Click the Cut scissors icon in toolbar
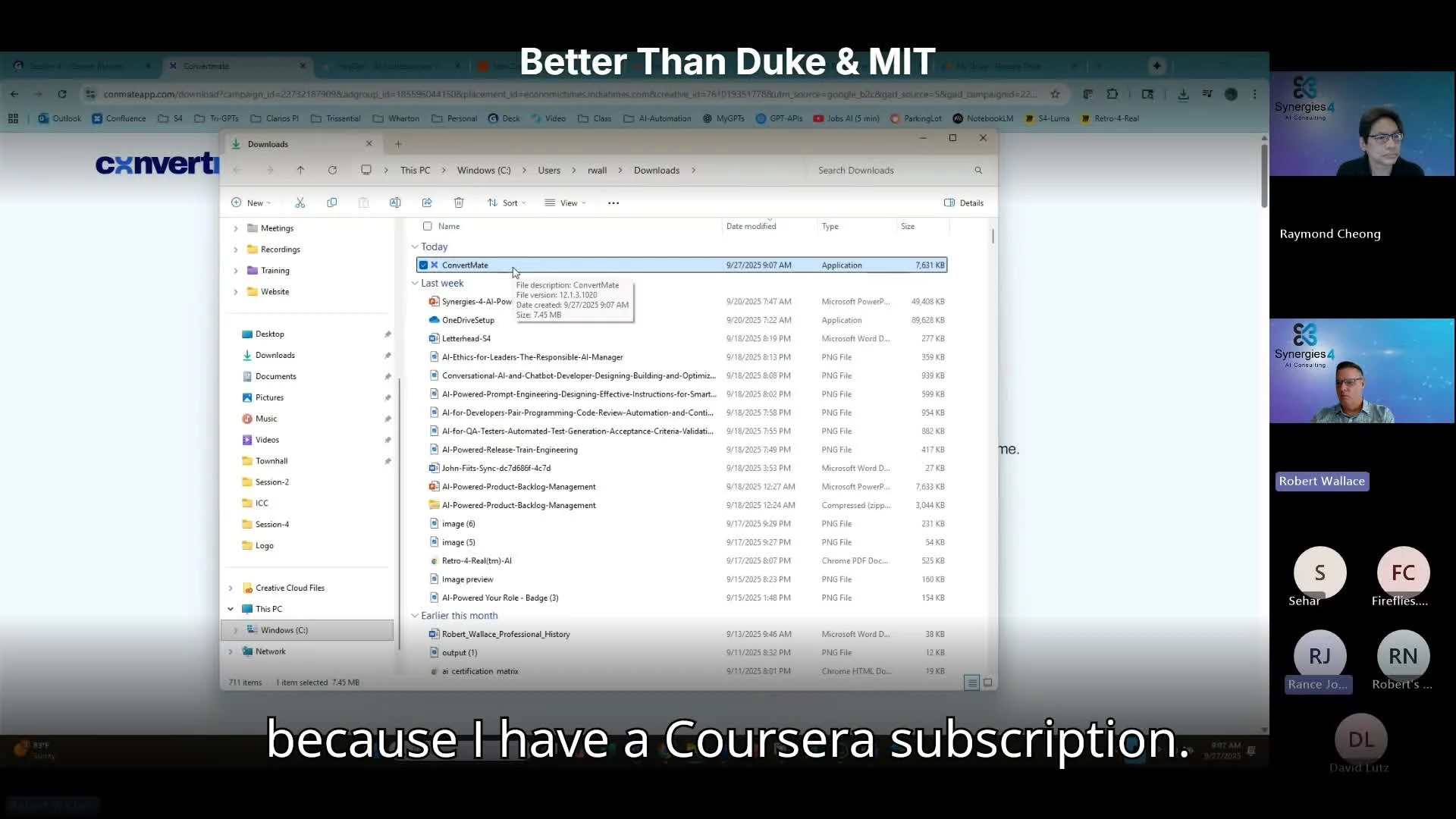This screenshot has width=1456, height=819. coord(300,203)
